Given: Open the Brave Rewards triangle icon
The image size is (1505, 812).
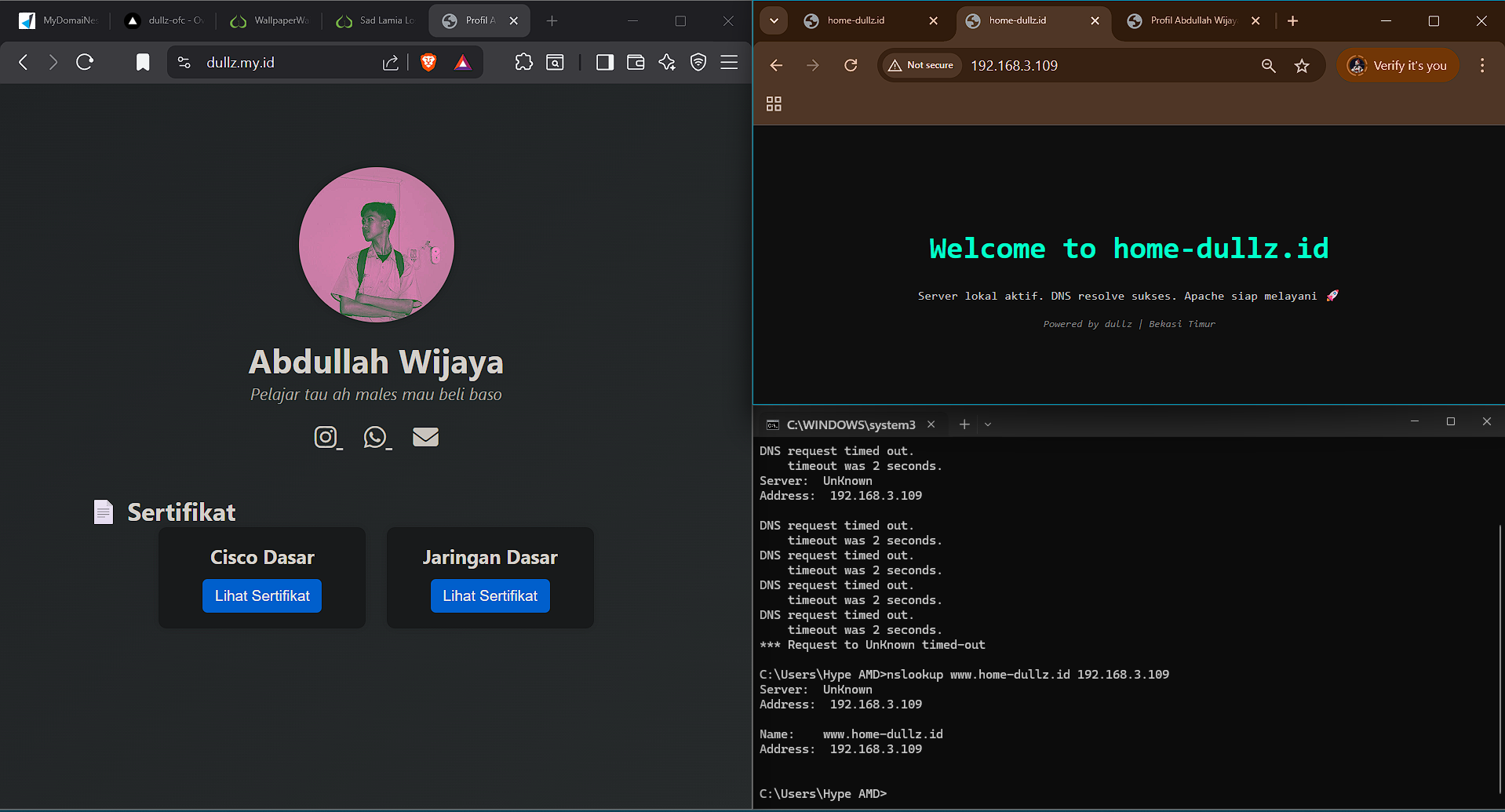Looking at the screenshot, I should tap(463, 63).
